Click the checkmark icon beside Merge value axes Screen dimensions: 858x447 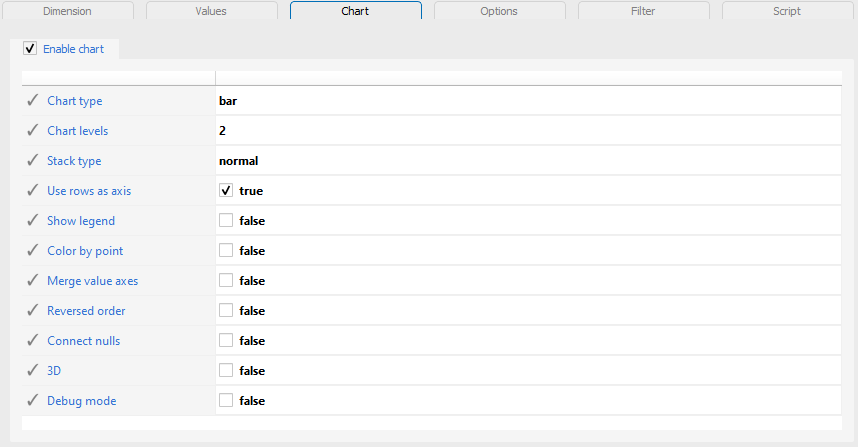(33, 280)
